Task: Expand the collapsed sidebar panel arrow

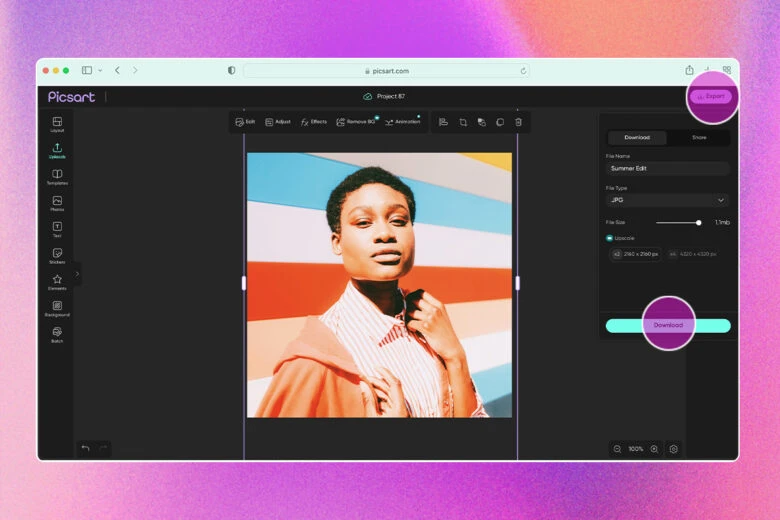Action: tap(77, 274)
